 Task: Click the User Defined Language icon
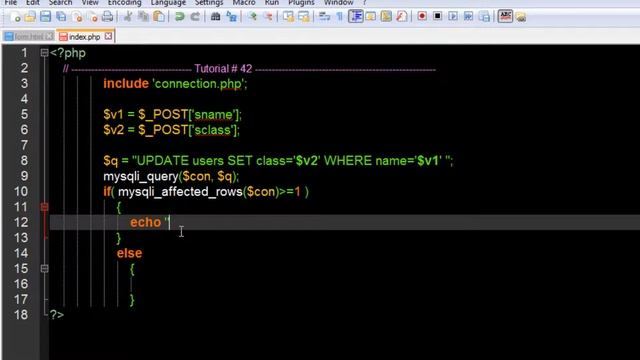371,17
